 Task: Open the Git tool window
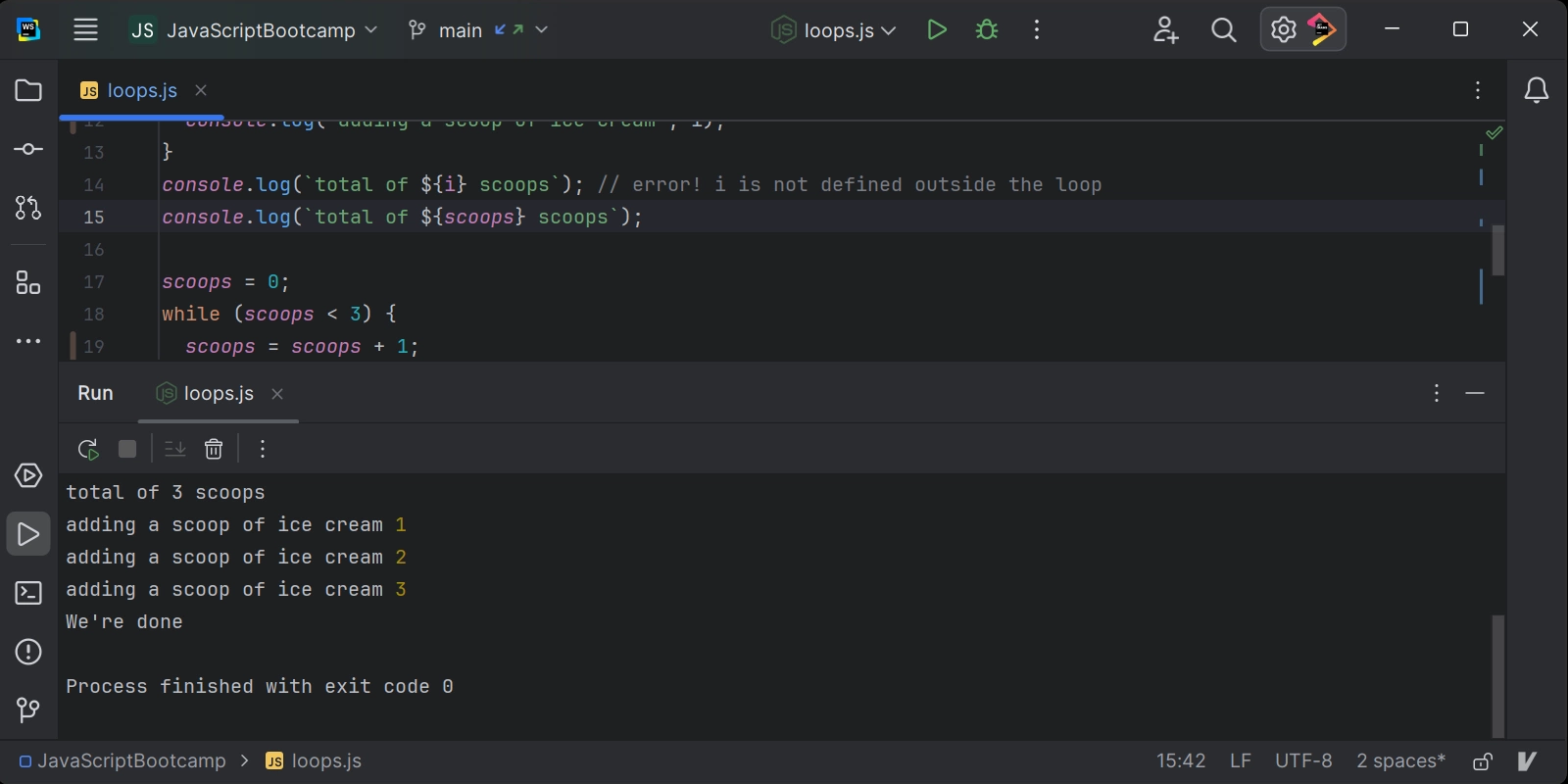pos(28,710)
